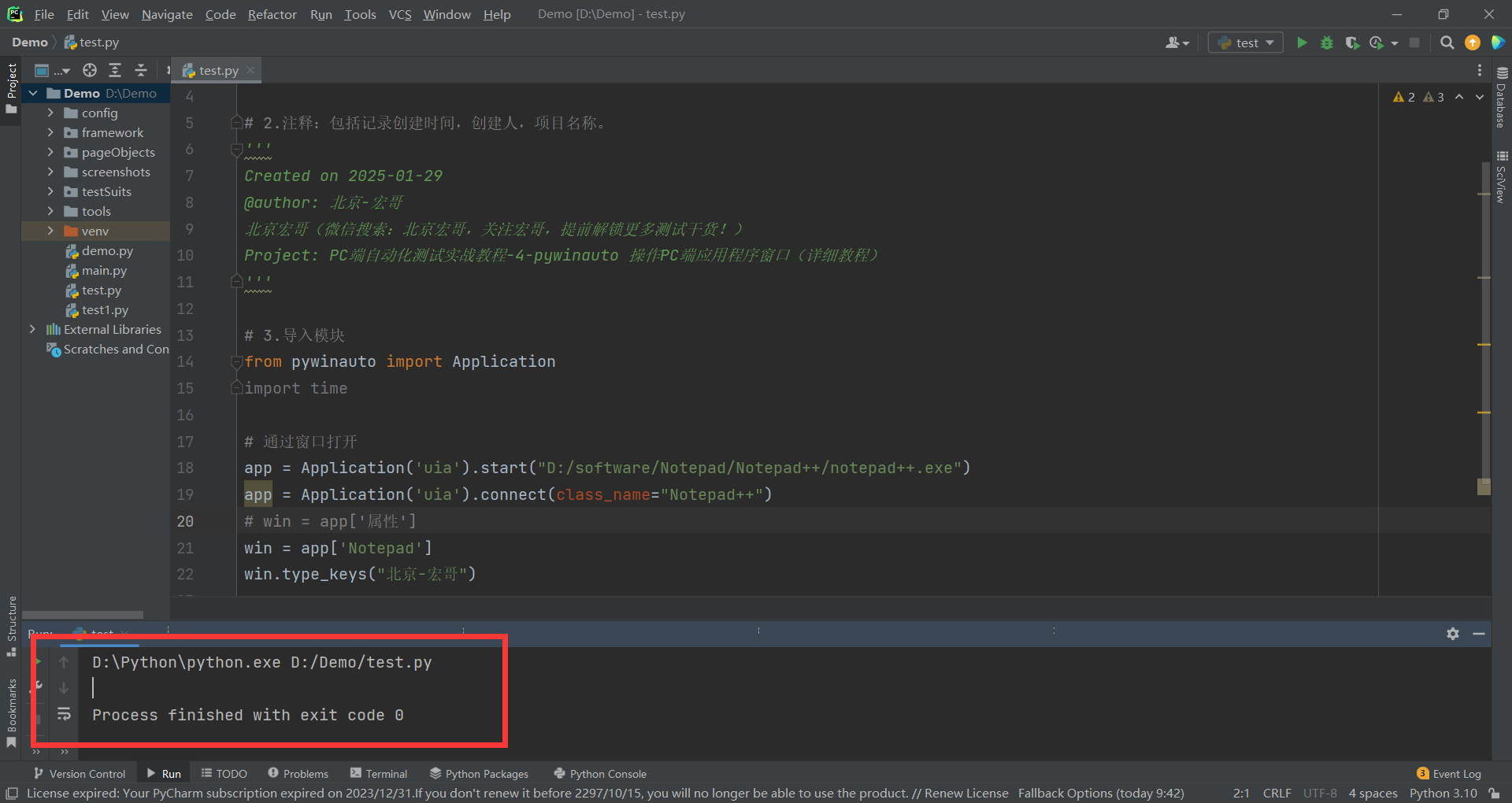Image resolution: width=1512 pixels, height=803 pixels.
Task: Switch to the Terminal tab
Action: point(379,774)
